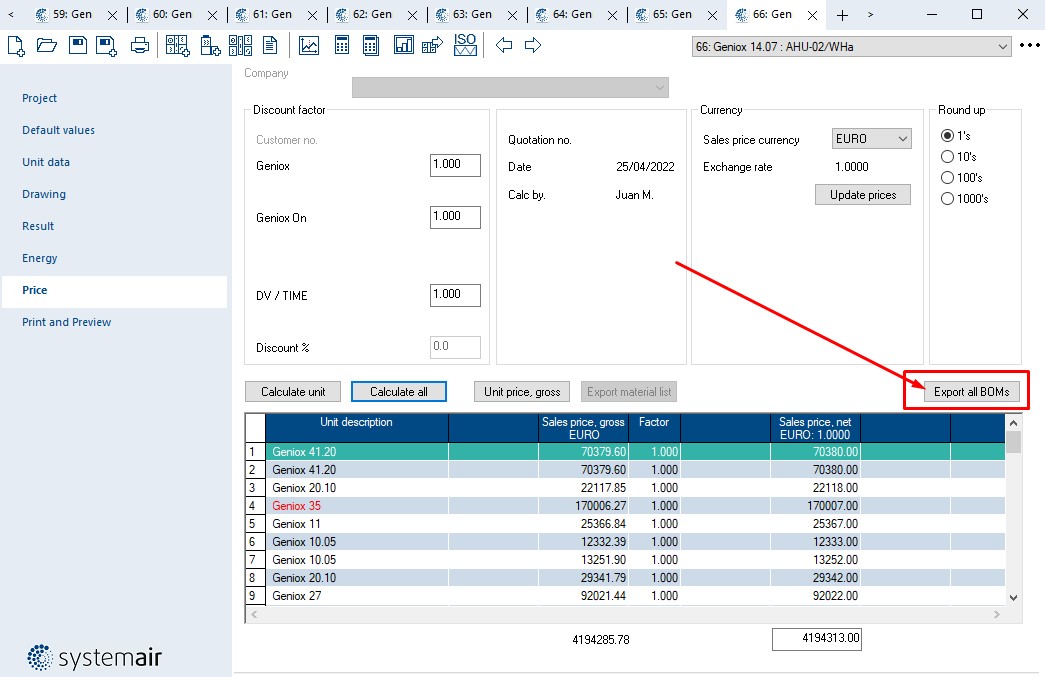Click the Export all BOMs button

(971, 392)
